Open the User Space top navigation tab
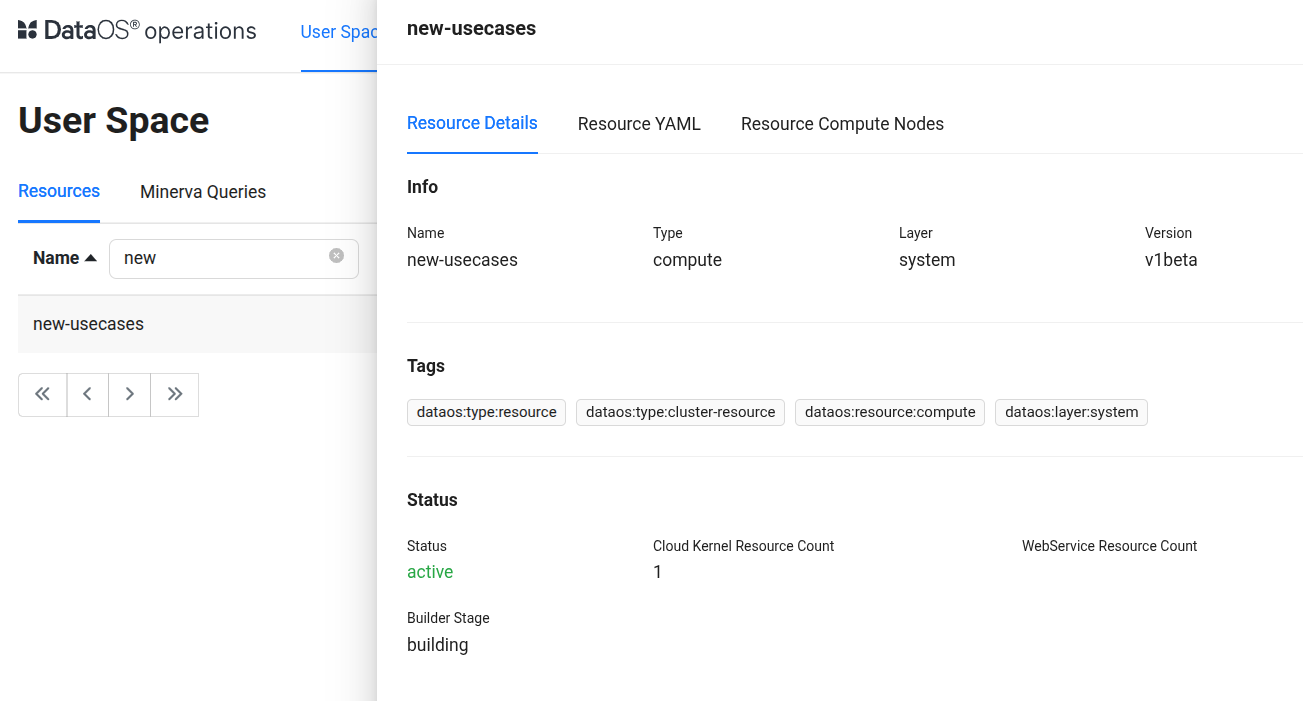Image resolution: width=1303 pixels, height=701 pixels. click(338, 32)
